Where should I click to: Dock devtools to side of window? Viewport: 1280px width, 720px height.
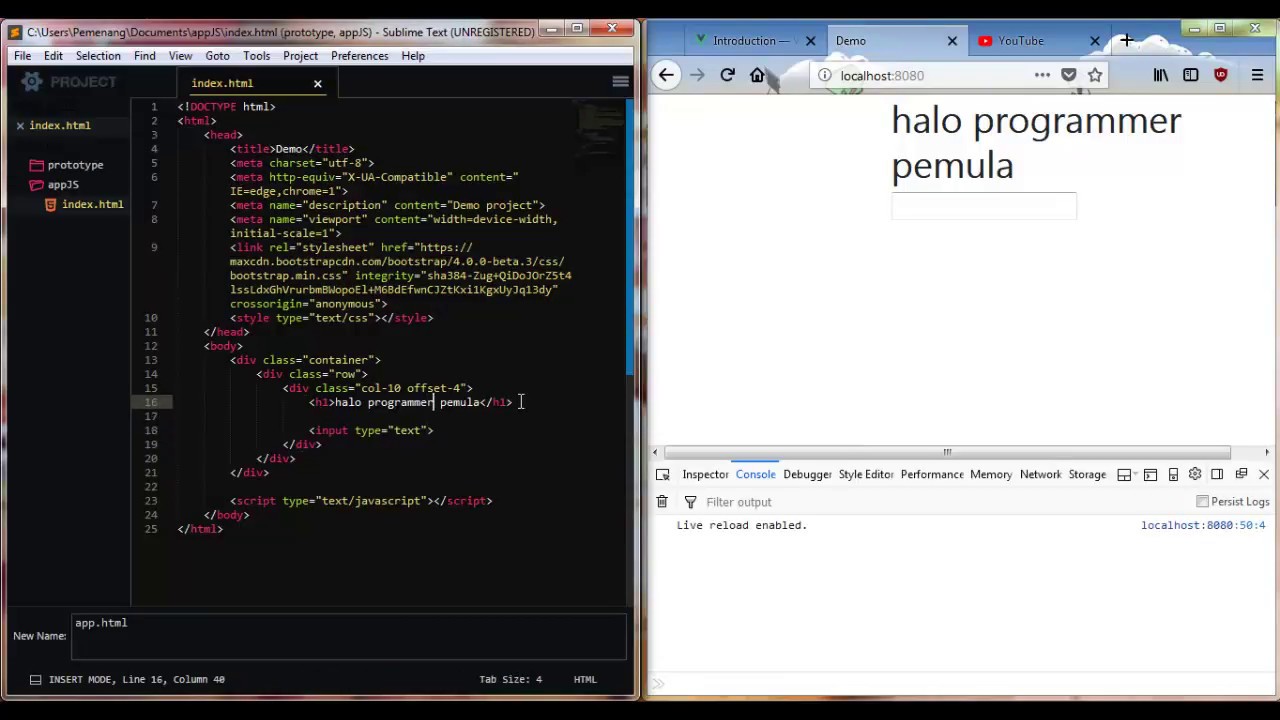[x=1217, y=475]
